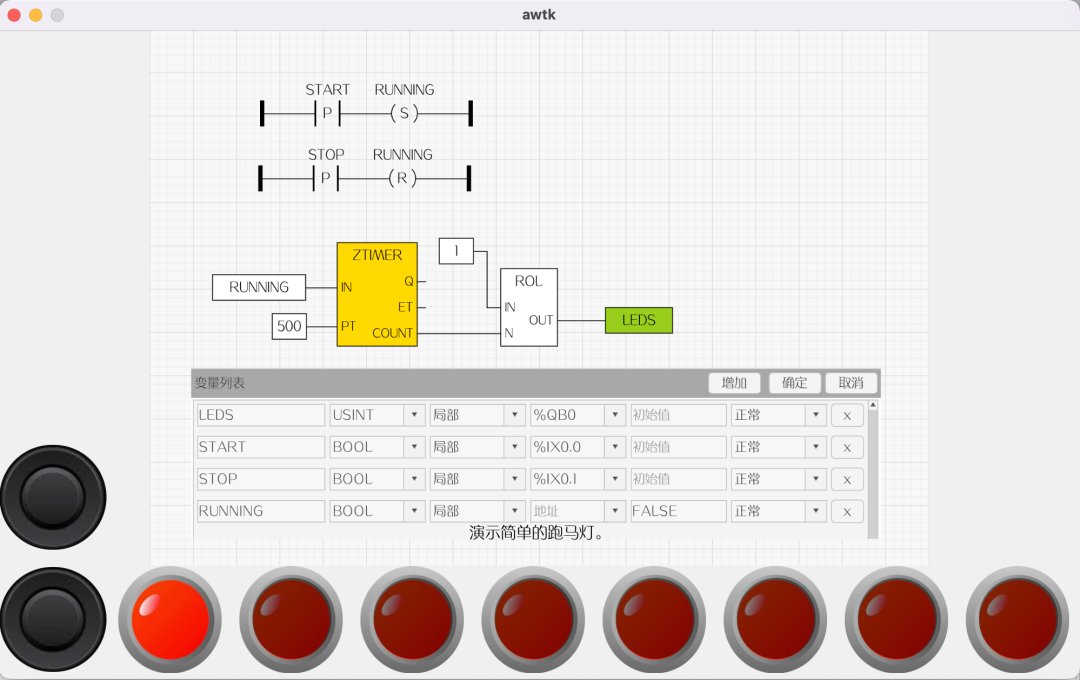
Task: Click the lit bright red LED
Action: (170, 618)
